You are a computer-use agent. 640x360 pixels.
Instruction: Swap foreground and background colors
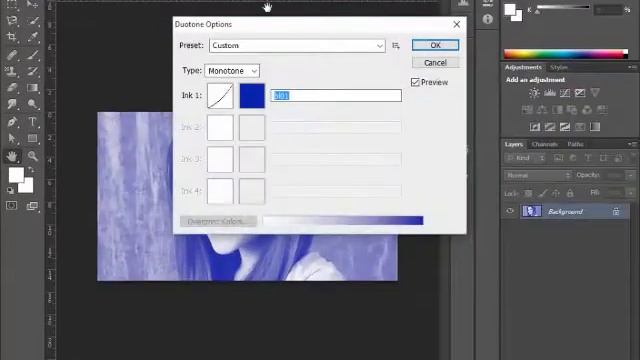[x=31, y=169]
